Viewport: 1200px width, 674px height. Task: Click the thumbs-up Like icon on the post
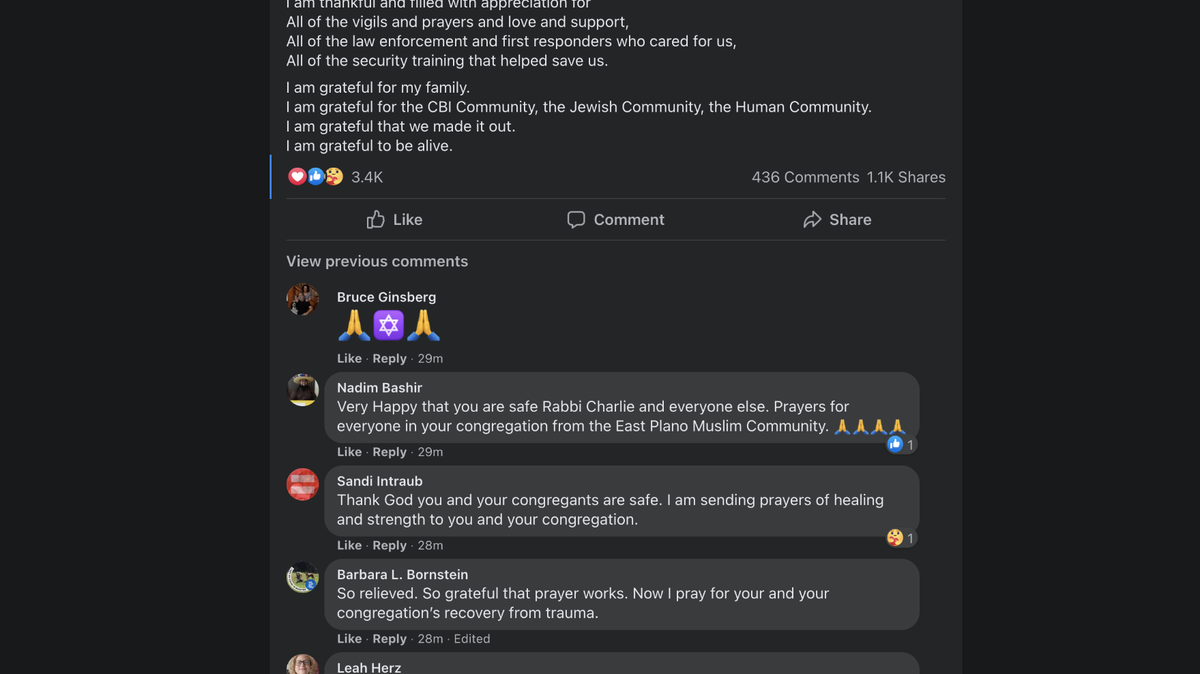[x=376, y=219]
